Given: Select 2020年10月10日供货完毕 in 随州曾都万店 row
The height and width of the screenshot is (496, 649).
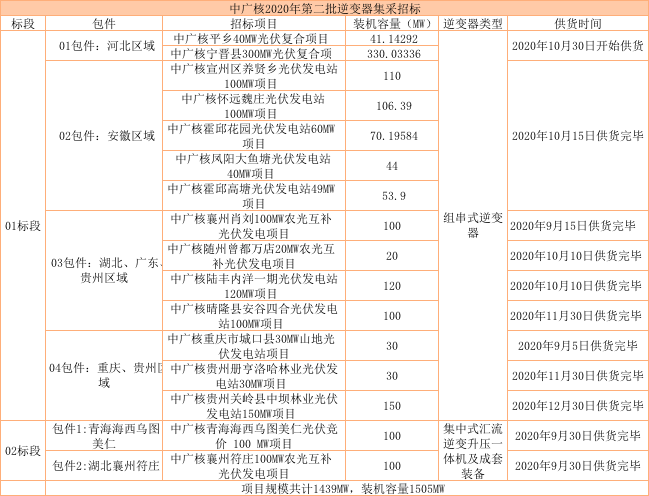Looking at the screenshot, I should 578,256.
